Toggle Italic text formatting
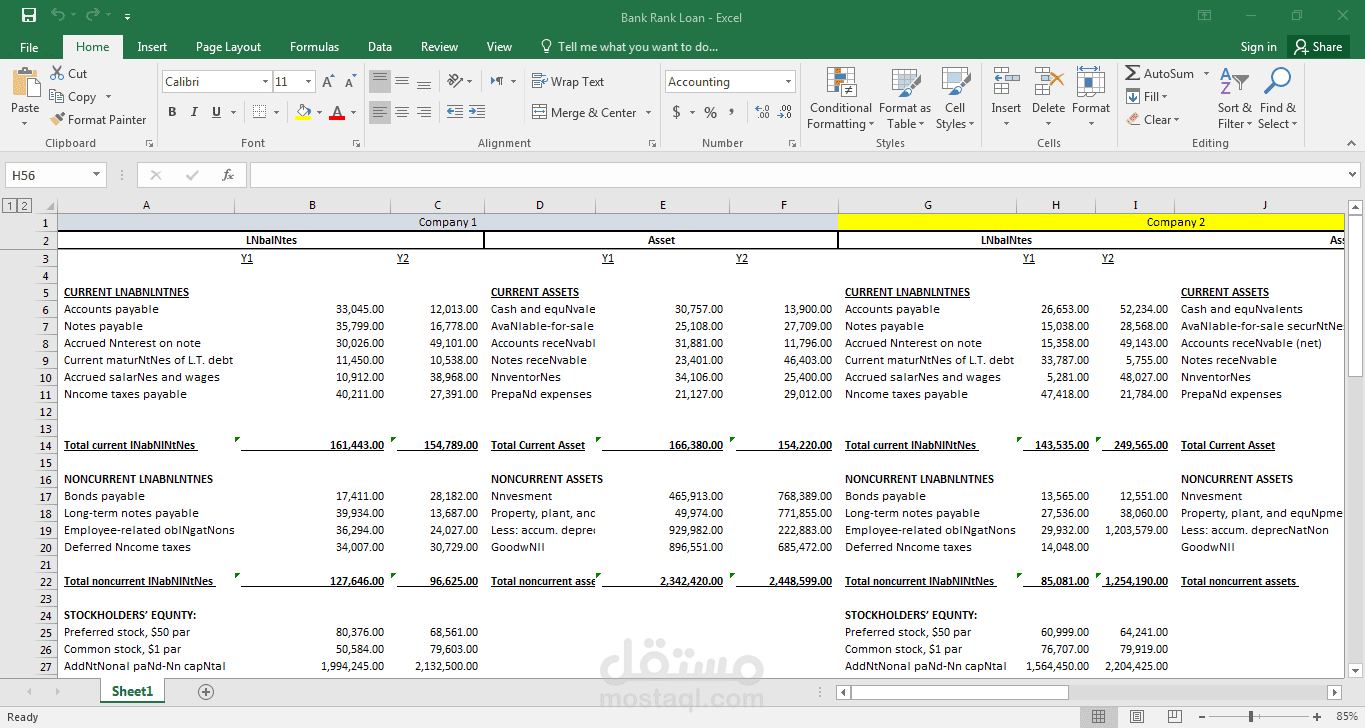 click(194, 112)
